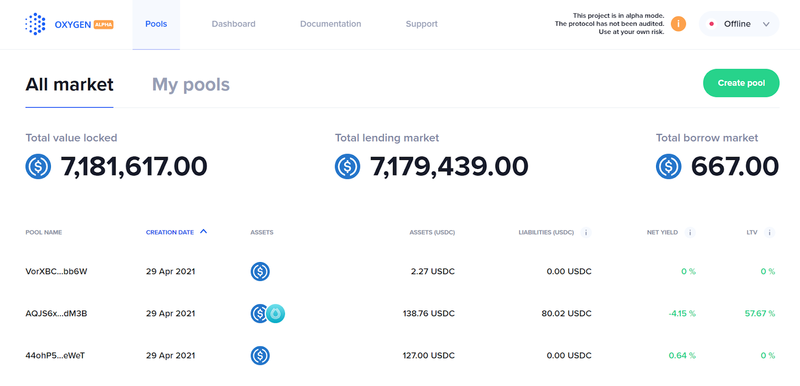The image size is (800, 386).
Task: Click the Assets (USDC) column header
Action: tap(432, 233)
